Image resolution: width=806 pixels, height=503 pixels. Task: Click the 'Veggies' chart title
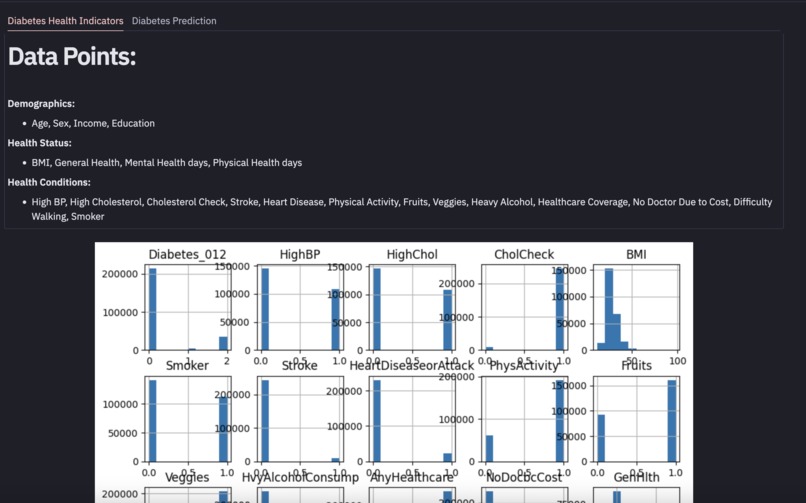coord(187,477)
